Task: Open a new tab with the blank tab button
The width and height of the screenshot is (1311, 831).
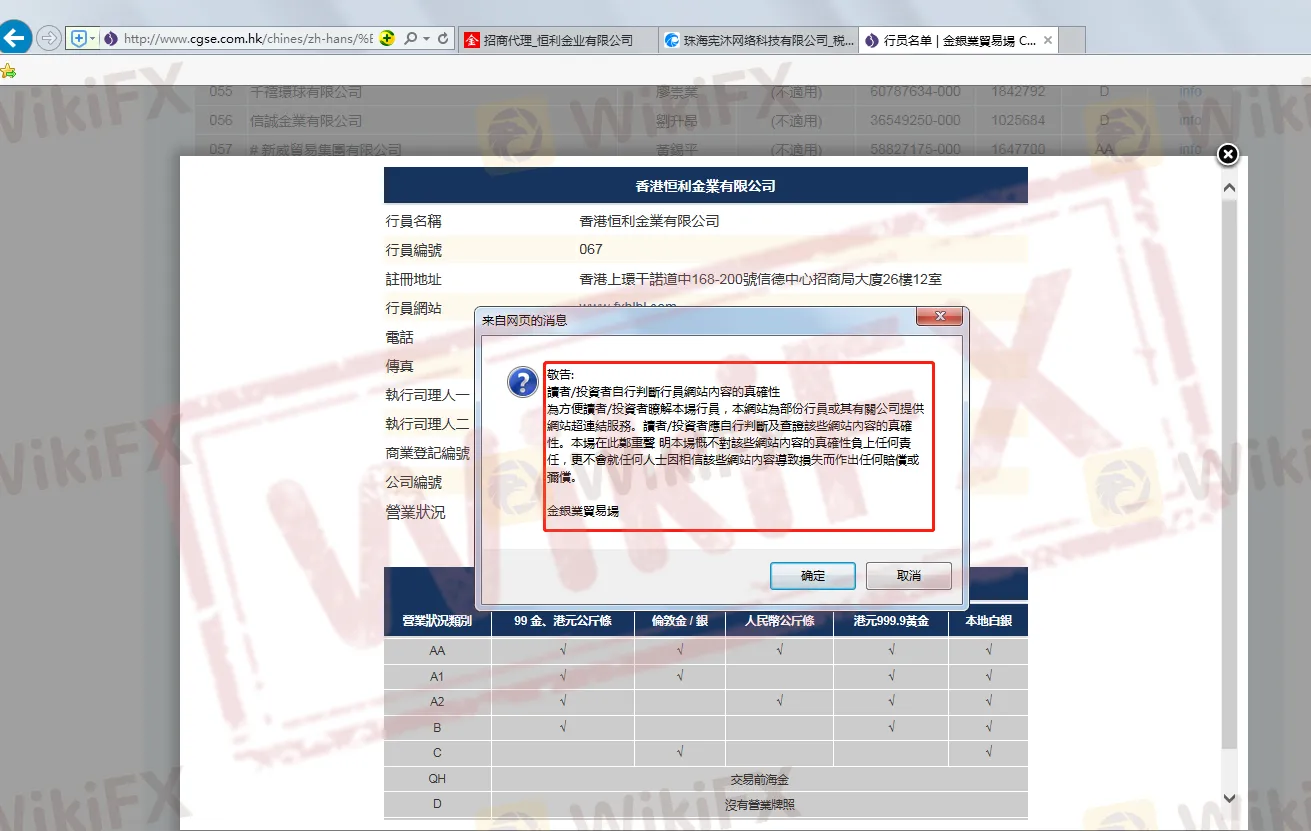Action: 1072,40
